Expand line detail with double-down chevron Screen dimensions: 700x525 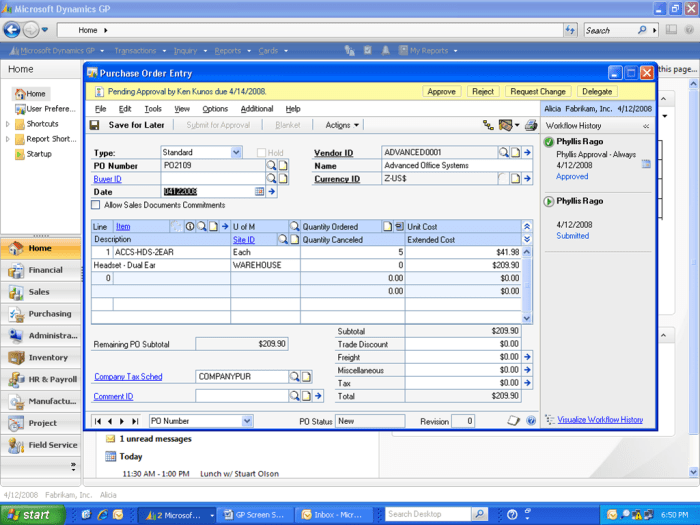pos(527,239)
